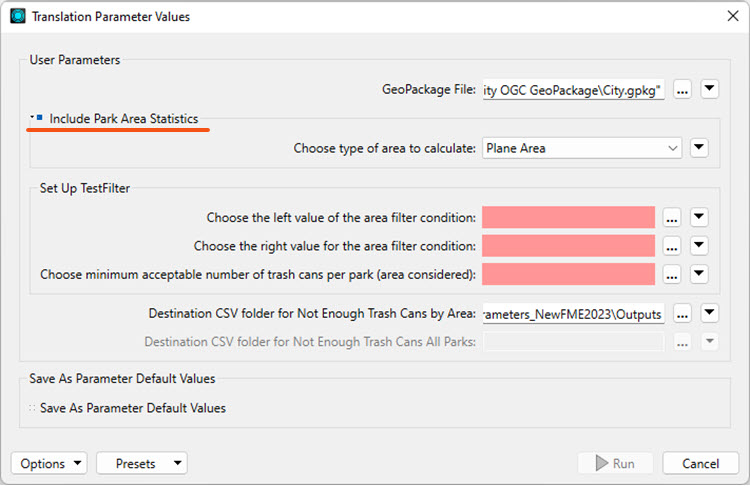The image size is (750, 486).
Task: Open the Options menu button
Action: coord(49,464)
